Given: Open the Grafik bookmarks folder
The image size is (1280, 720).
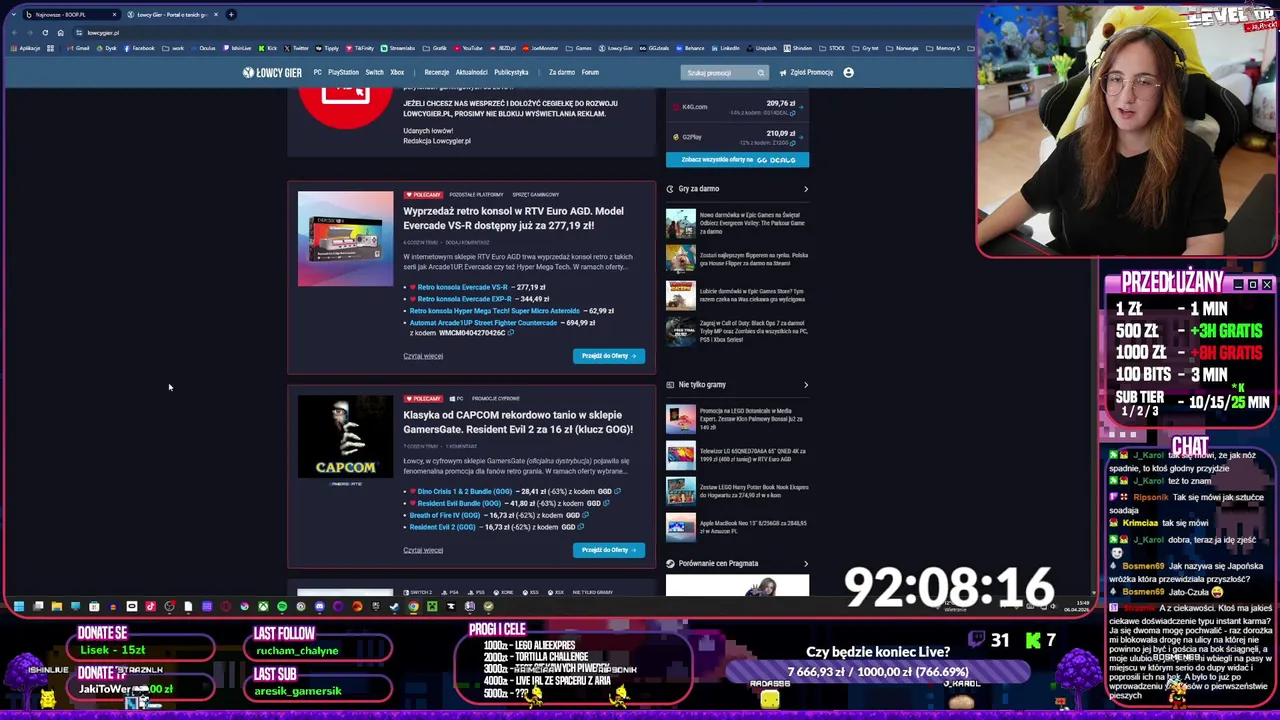Looking at the screenshot, I should (x=436, y=48).
